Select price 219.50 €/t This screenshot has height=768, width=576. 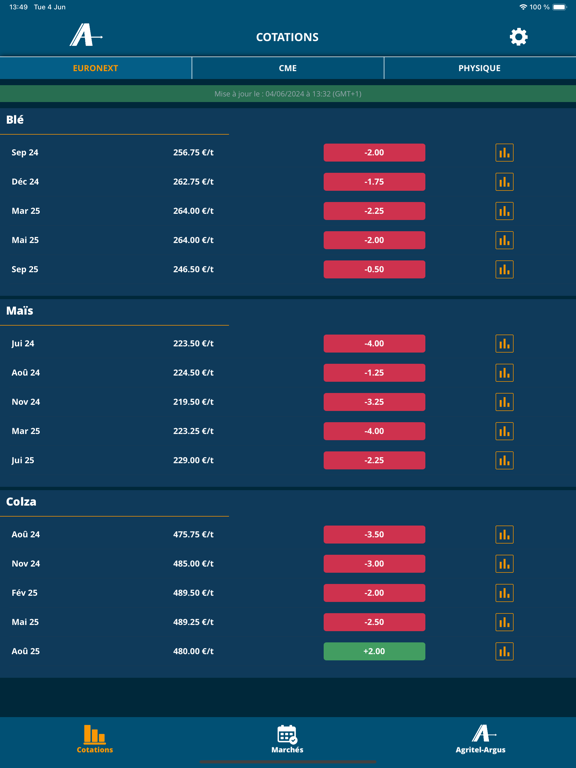[x=193, y=402]
